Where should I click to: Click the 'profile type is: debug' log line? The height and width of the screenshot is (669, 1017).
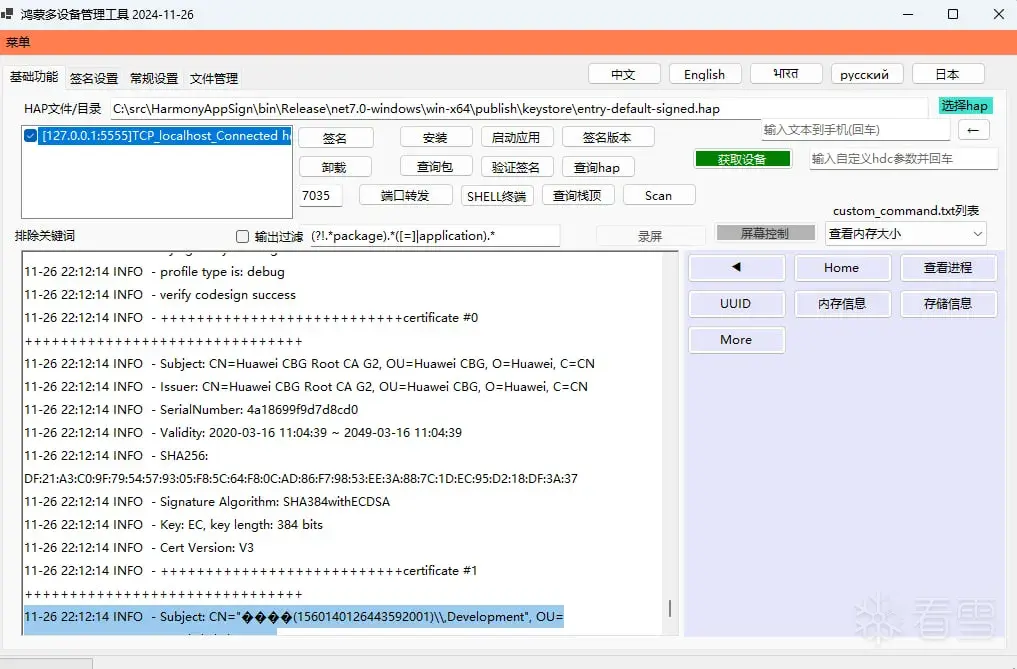[x=154, y=272]
